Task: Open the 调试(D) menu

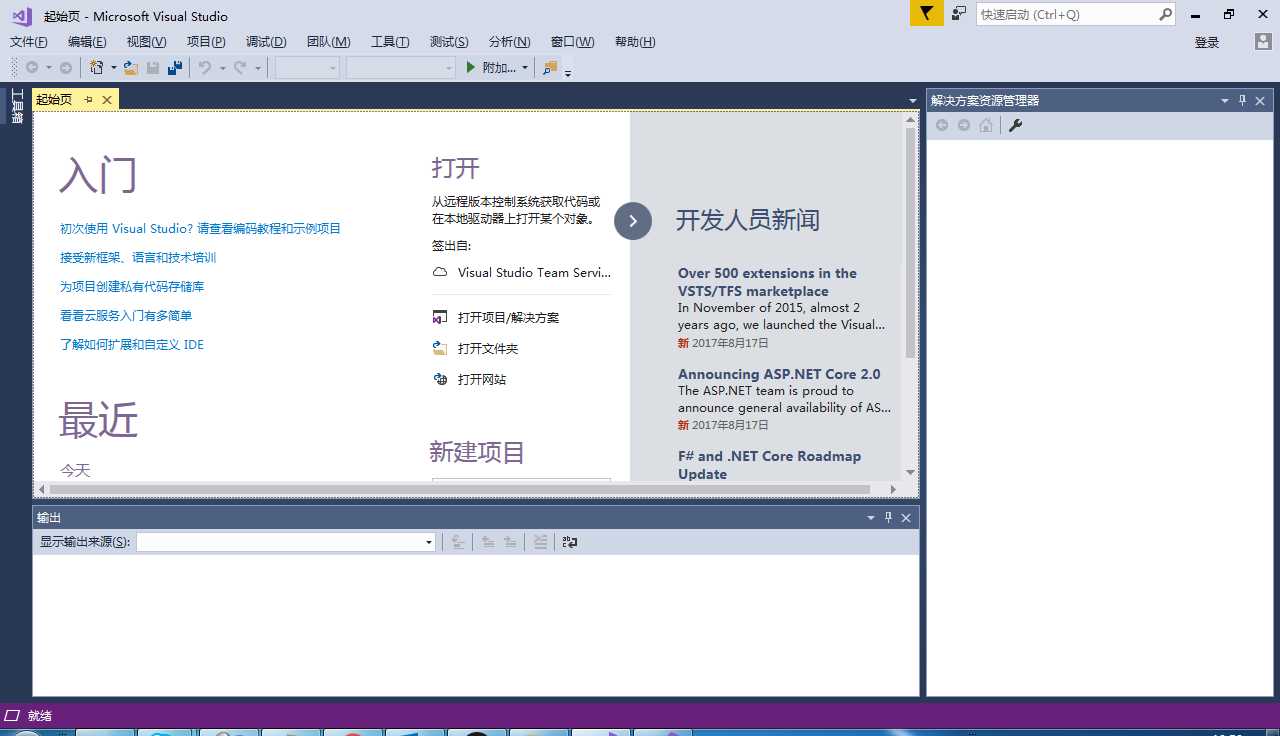Action: (x=266, y=42)
